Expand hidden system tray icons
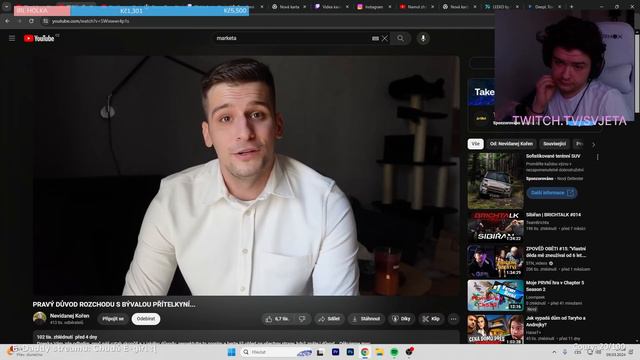This screenshot has width=640, height=360. pos(554,352)
